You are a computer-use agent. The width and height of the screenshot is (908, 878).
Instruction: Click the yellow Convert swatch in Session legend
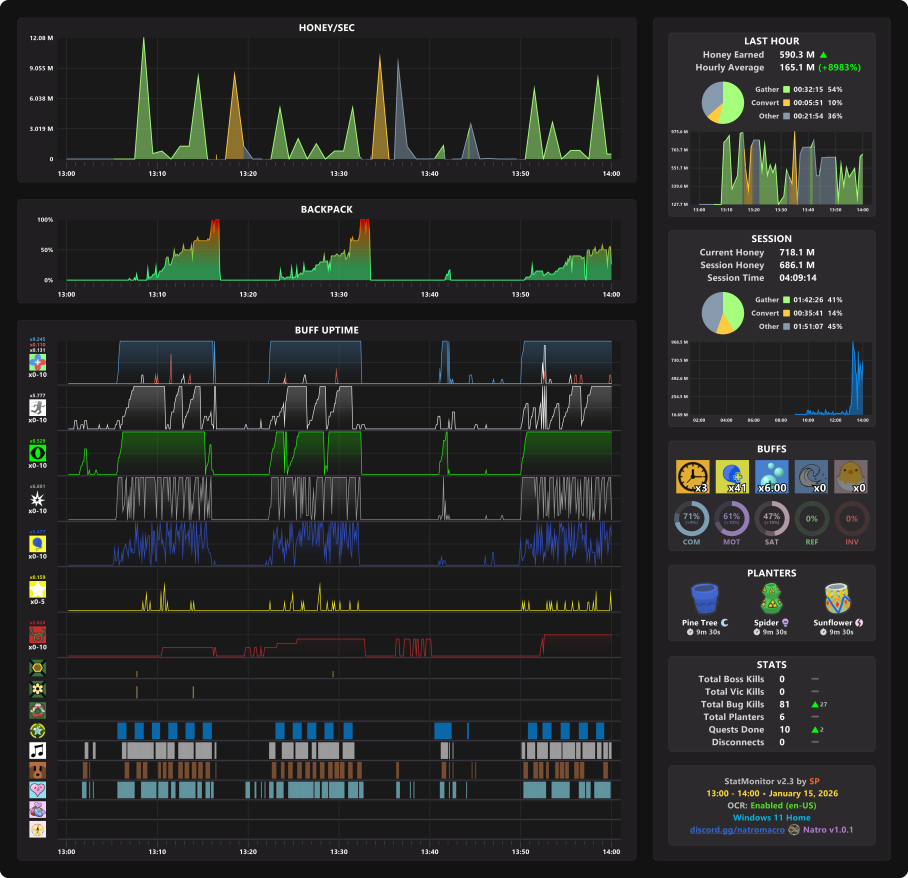[786, 313]
